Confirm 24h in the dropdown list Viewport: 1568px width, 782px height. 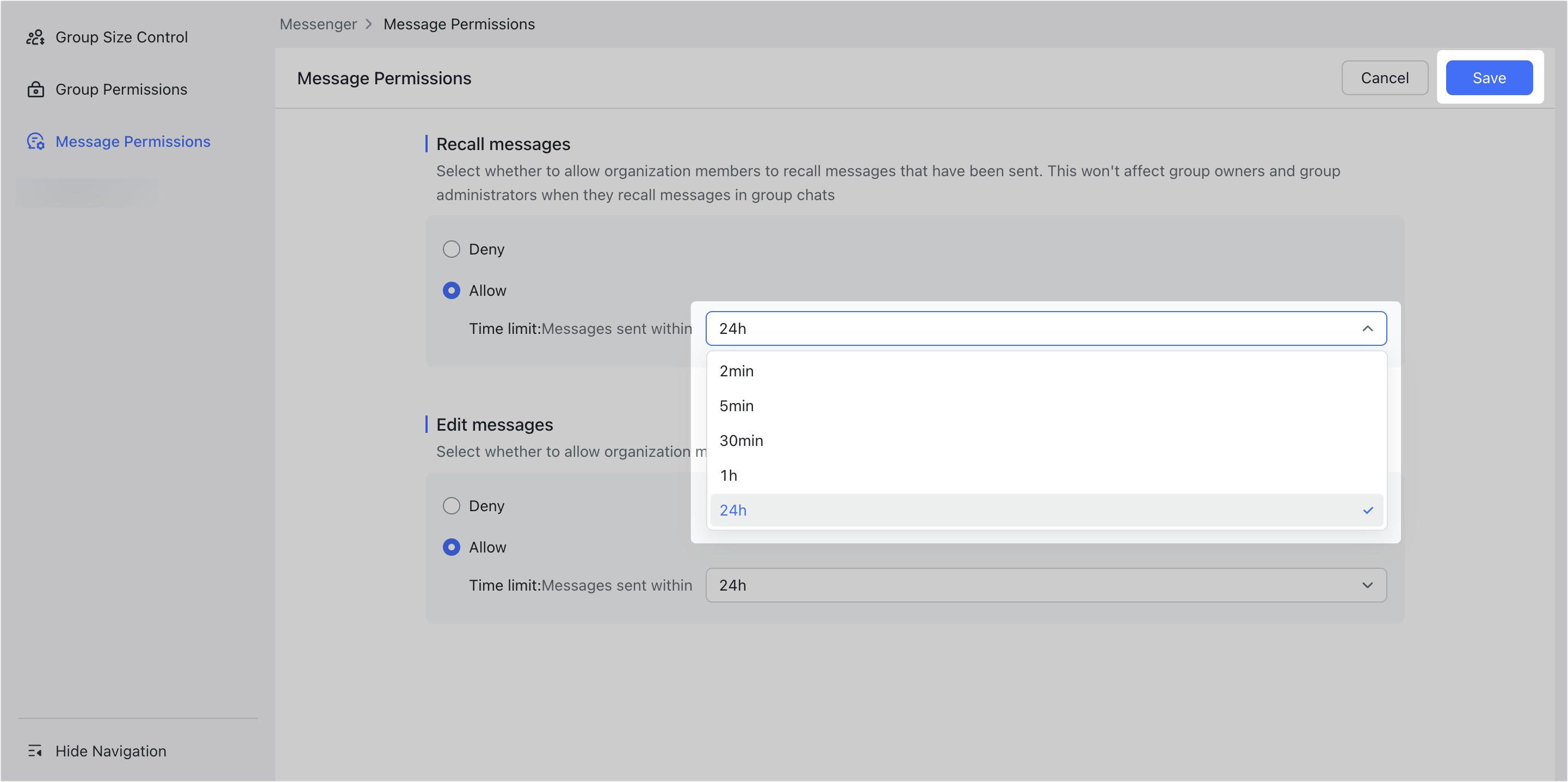(733, 510)
